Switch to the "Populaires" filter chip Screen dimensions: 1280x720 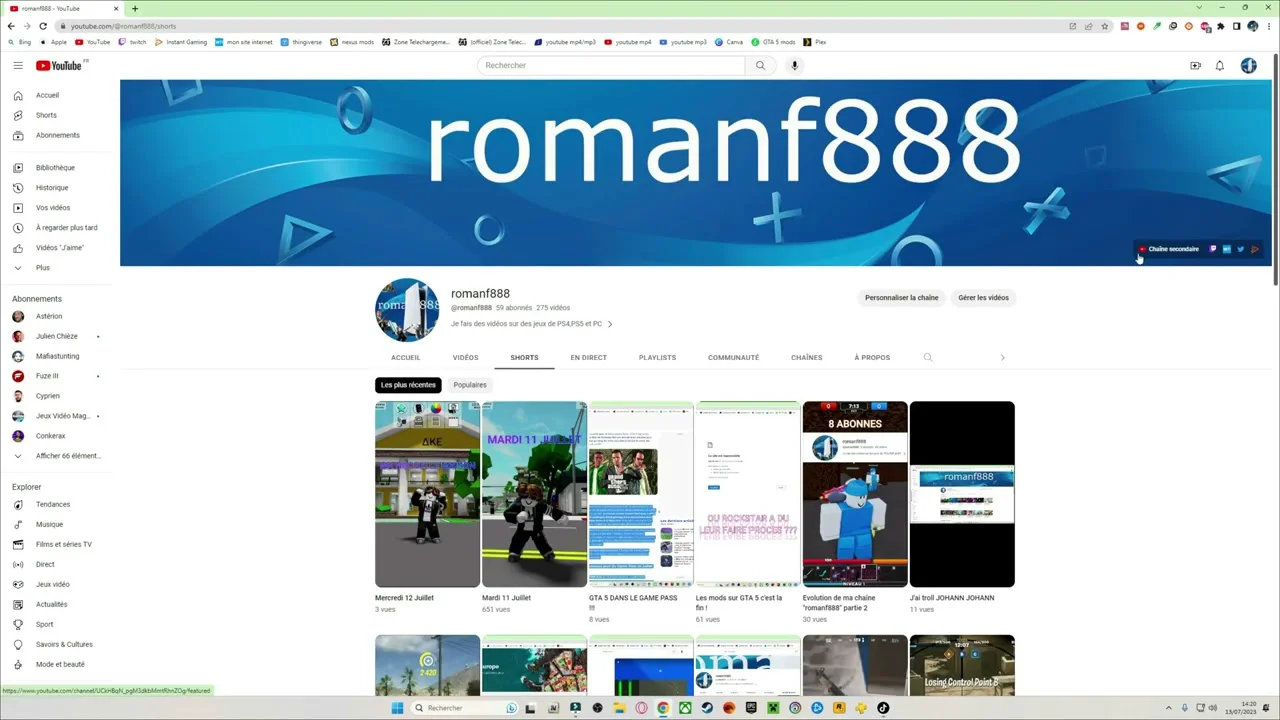470,385
